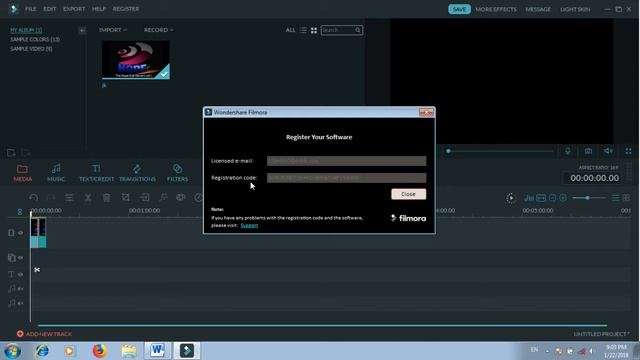The image size is (640, 360).
Task: Click the SAVE button
Action: (x=459, y=9)
